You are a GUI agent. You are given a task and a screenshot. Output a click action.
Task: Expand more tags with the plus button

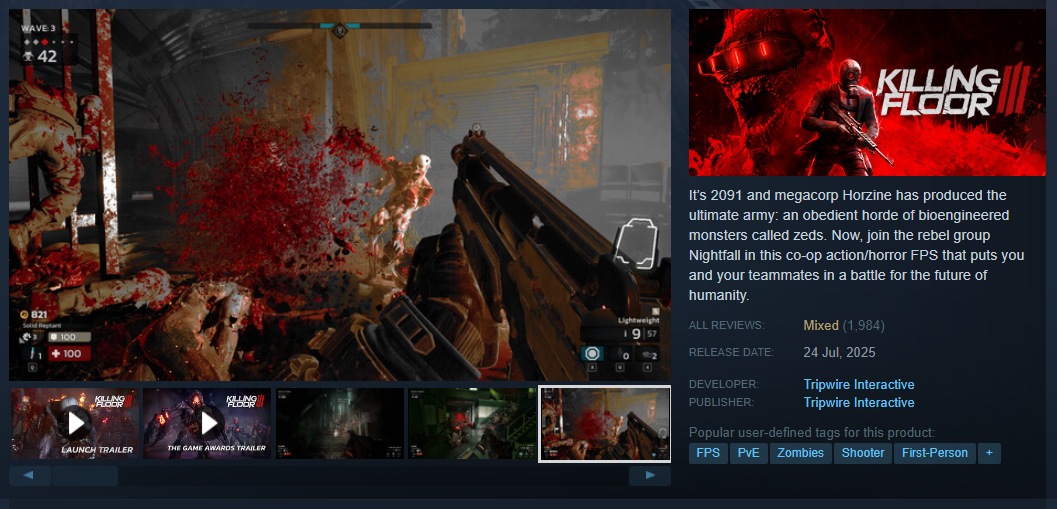pos(989,453)
